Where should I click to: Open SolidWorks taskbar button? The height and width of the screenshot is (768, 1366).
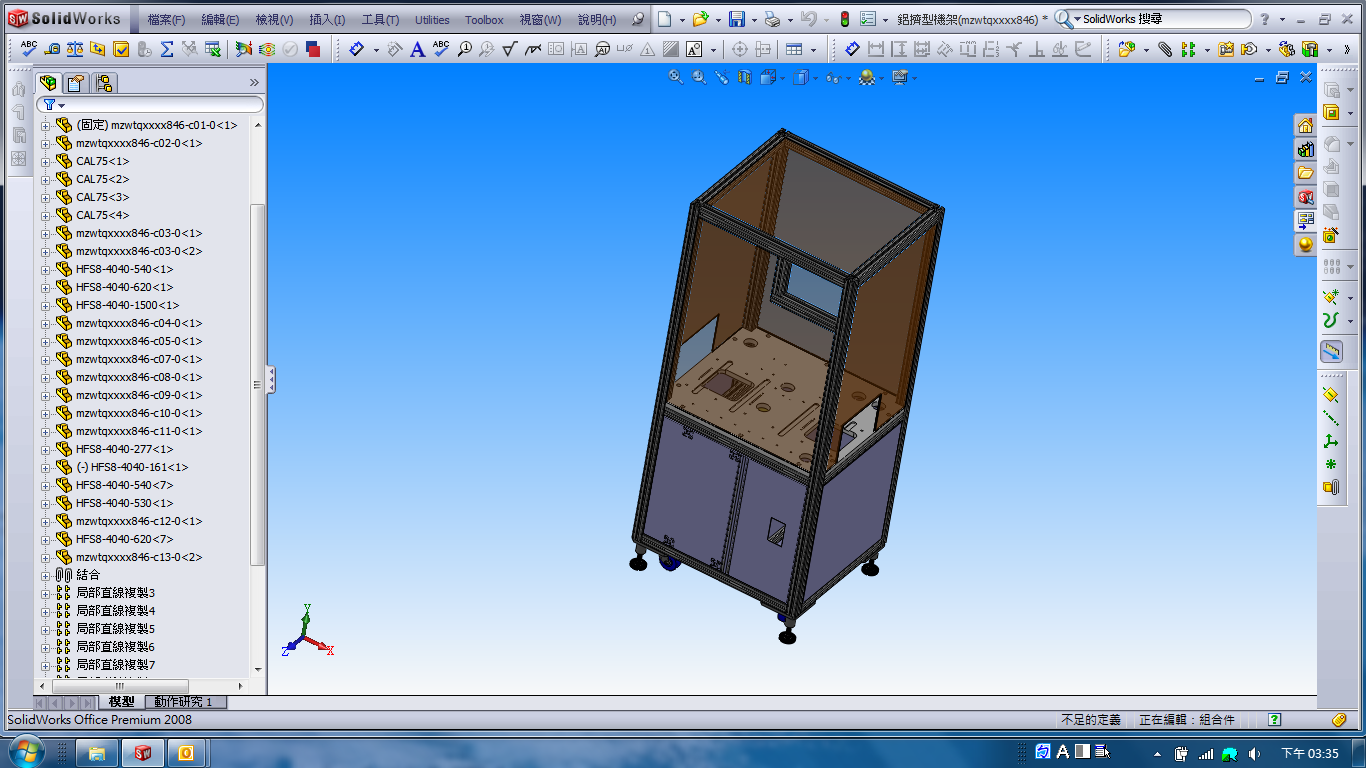[143, 753]
